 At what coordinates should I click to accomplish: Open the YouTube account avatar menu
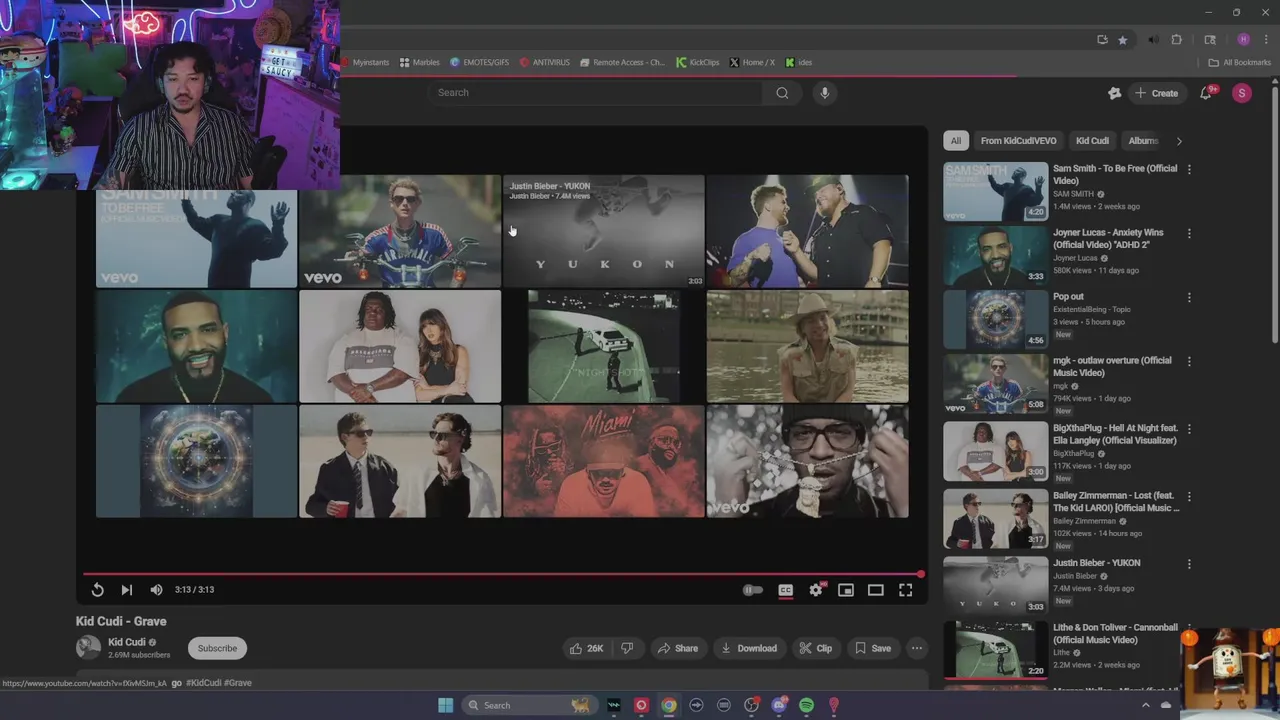1242,93
